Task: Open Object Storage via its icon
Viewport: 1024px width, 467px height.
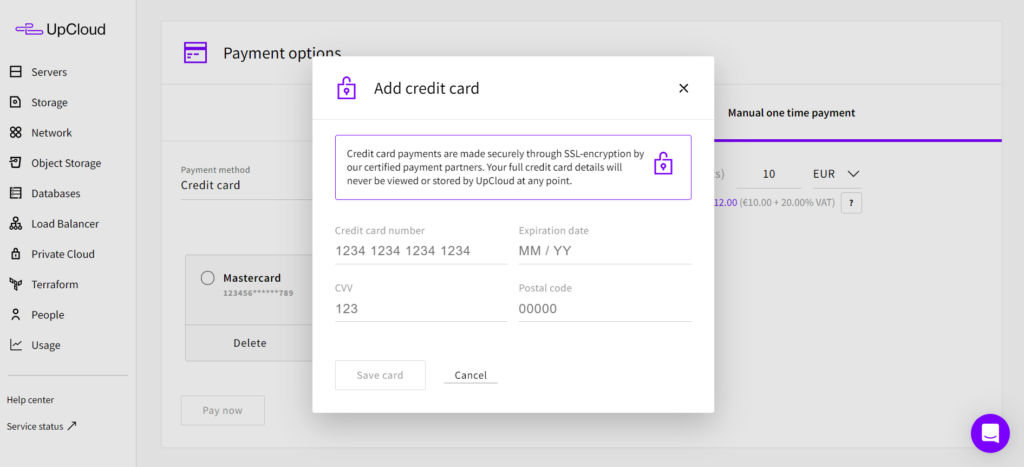Action: point(15,163)
